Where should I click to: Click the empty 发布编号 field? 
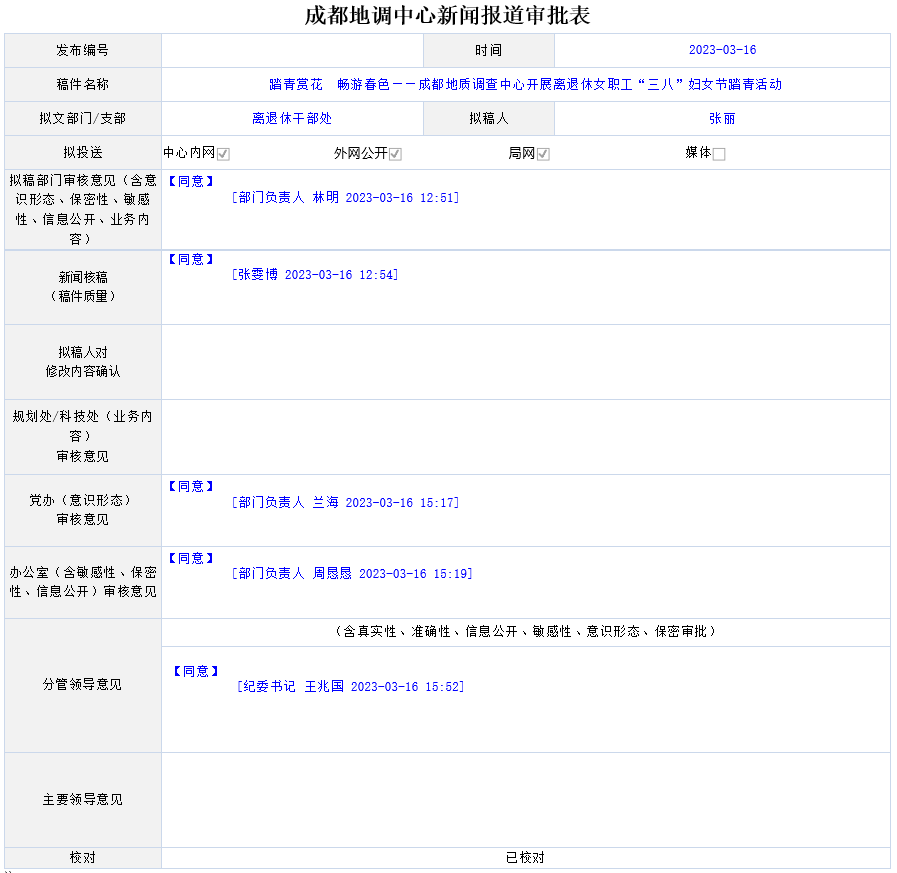292,50
